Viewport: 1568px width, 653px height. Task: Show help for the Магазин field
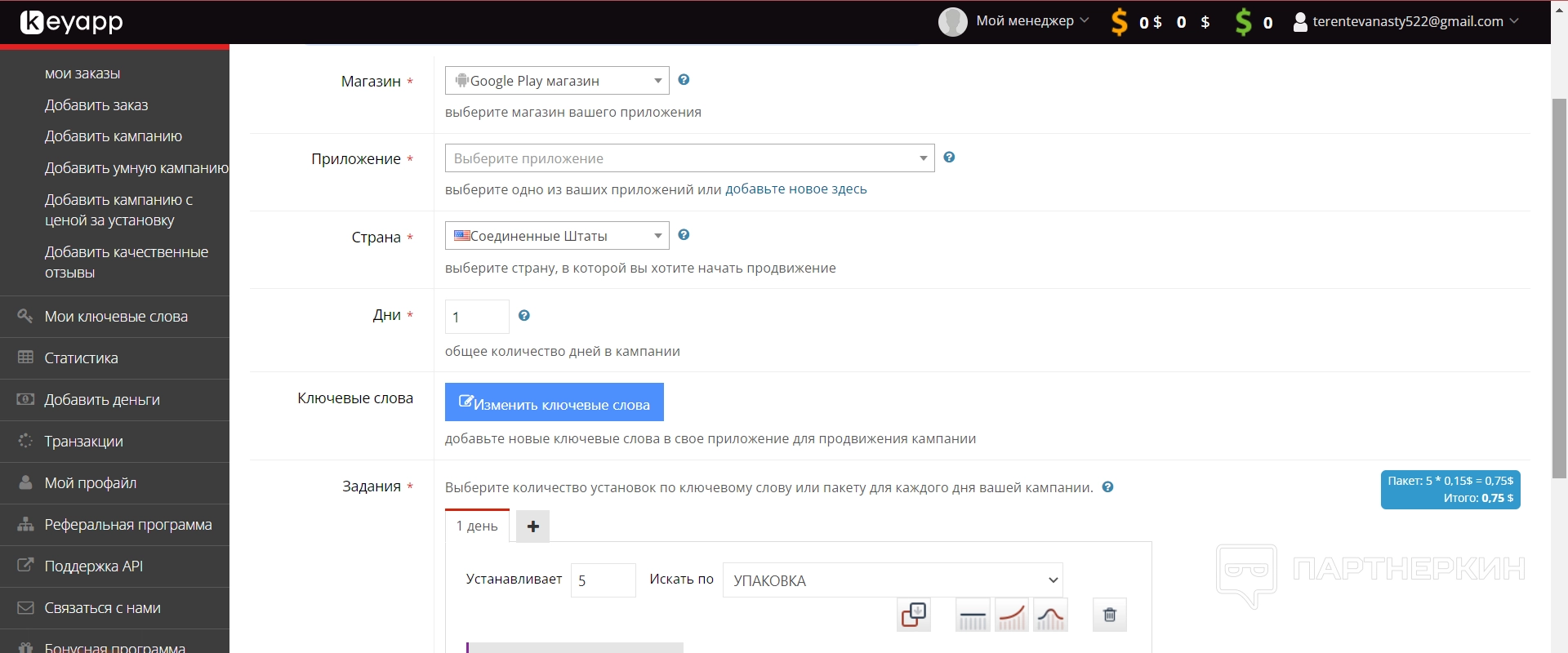(x=684, y=80)
